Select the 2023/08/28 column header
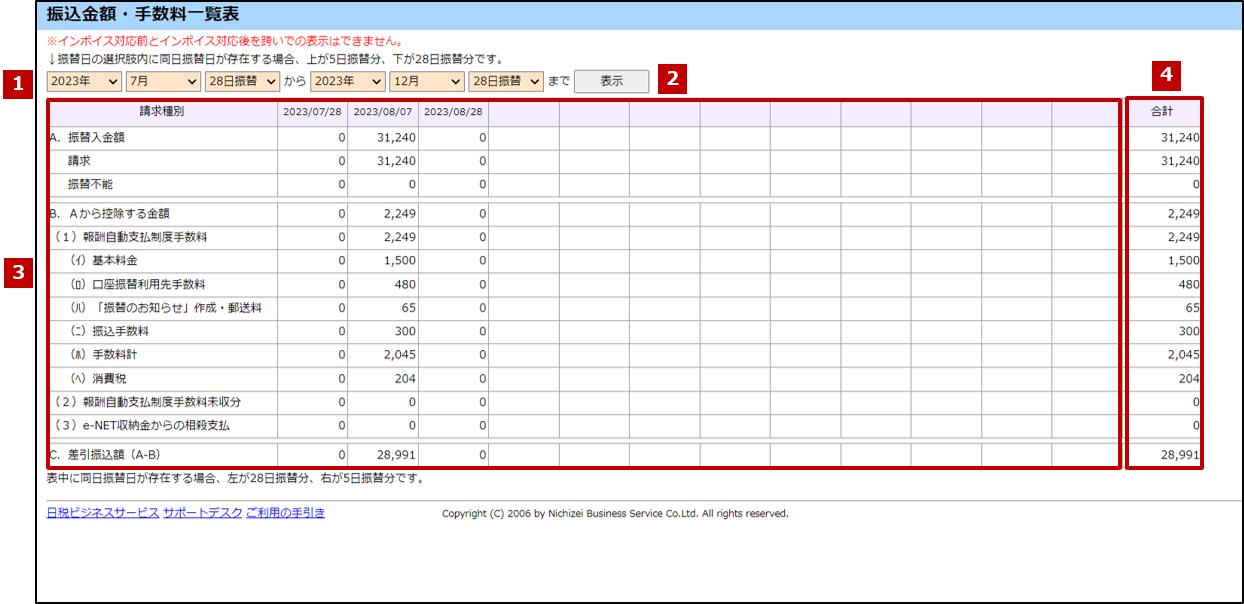Image resolution: width=1244 pixels, height=604 pixels. (453, 112)
